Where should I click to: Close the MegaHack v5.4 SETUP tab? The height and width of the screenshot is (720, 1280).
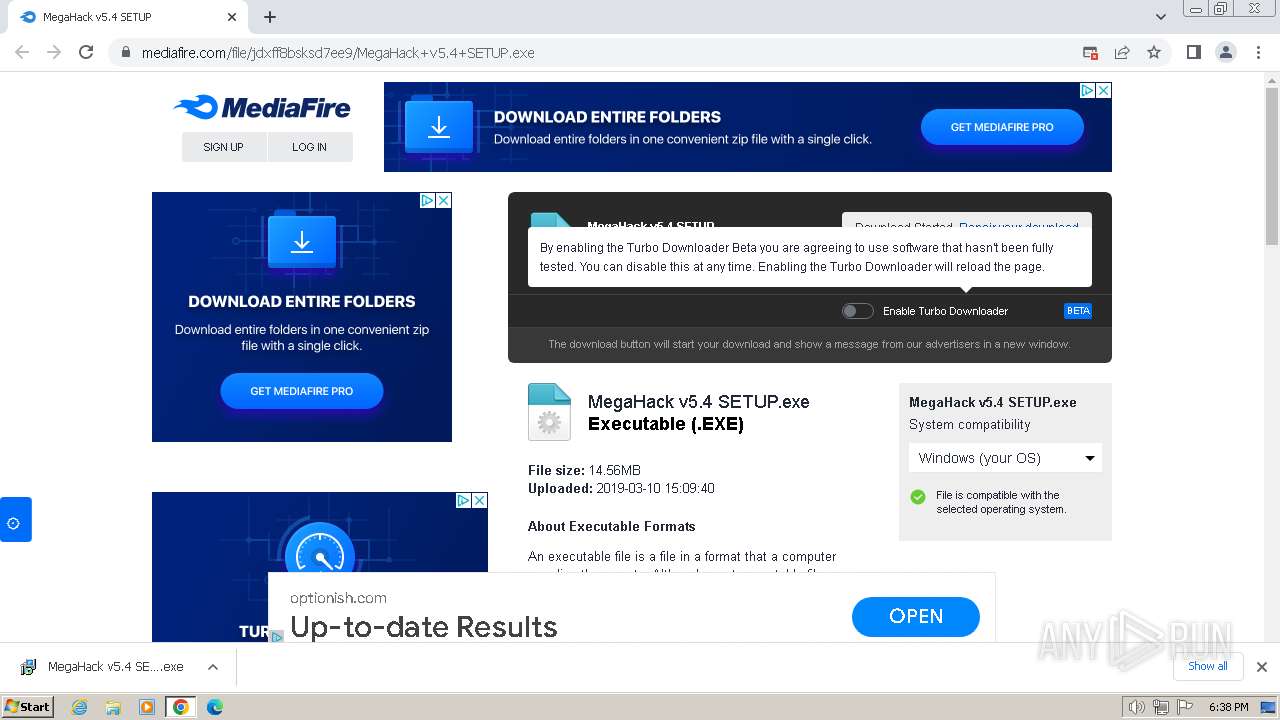(232, 17)
